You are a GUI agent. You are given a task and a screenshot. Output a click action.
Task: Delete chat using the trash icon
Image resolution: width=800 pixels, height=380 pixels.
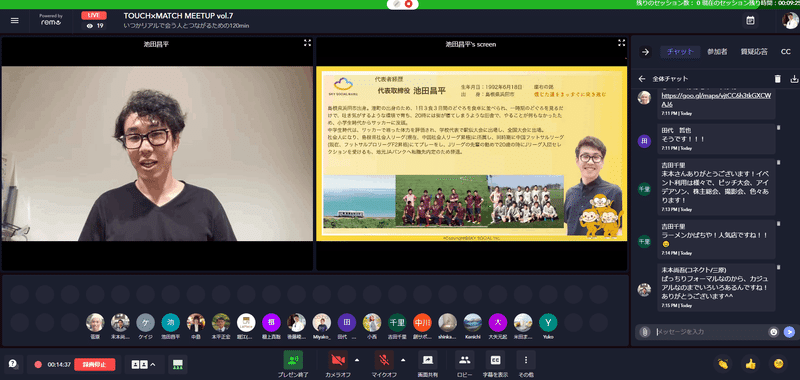[778, 79]
